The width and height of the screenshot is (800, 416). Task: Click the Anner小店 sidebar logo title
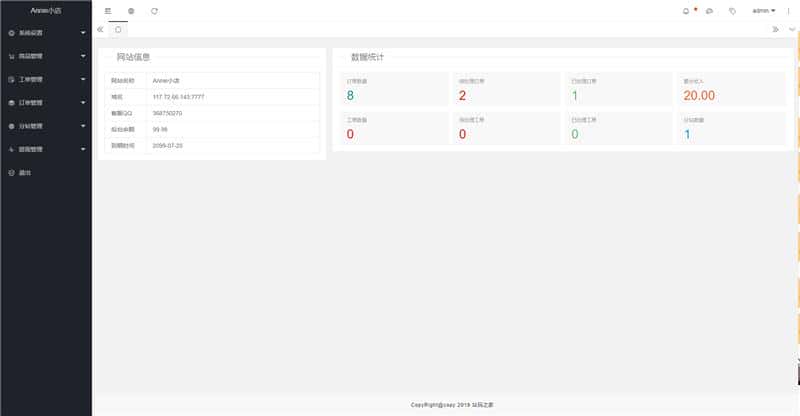[46, 10]
